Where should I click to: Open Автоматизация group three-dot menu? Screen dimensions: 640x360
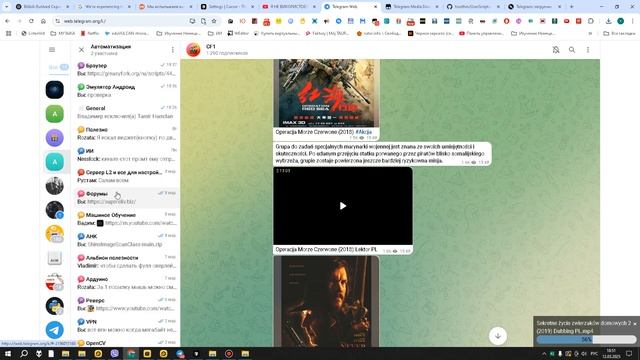[x=173, y=50]
